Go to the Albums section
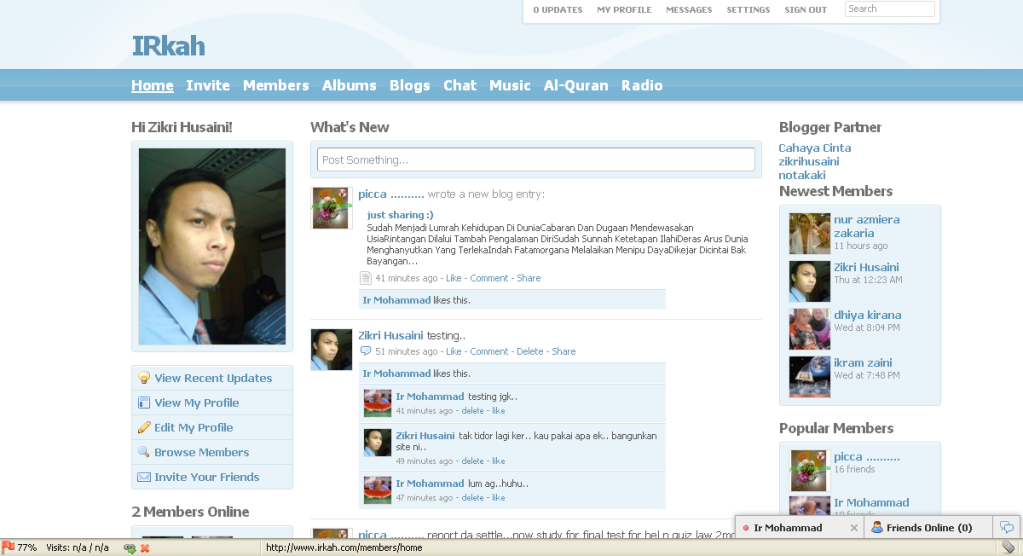 click(349, 86)
